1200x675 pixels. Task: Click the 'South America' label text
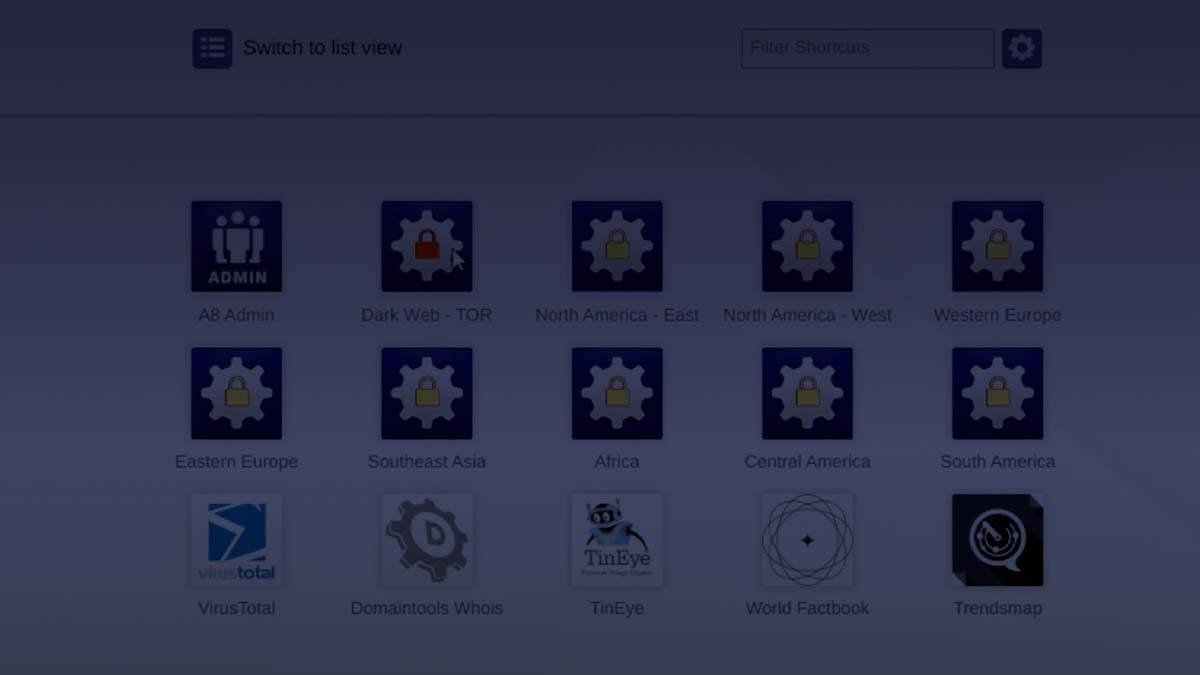998,462
